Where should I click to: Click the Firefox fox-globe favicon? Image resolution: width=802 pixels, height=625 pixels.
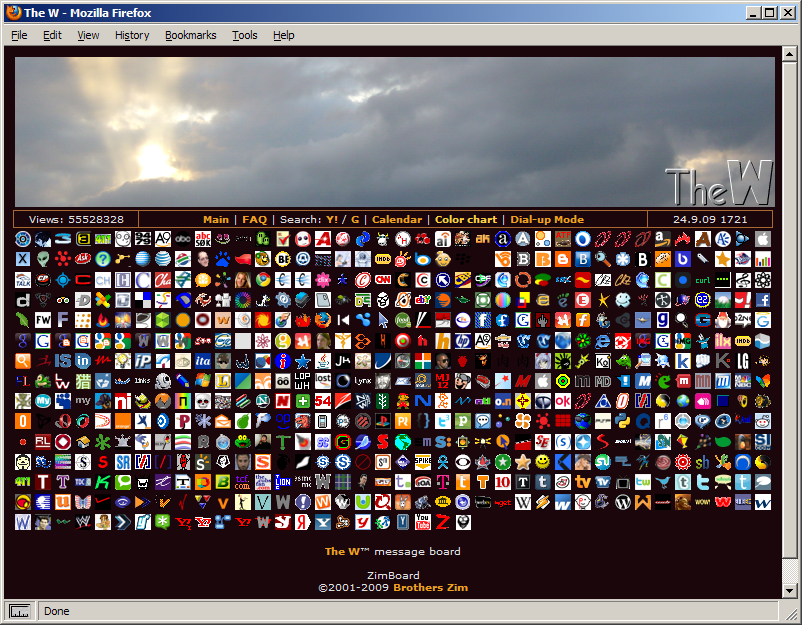pyautogui.click(x=323, y=320)
